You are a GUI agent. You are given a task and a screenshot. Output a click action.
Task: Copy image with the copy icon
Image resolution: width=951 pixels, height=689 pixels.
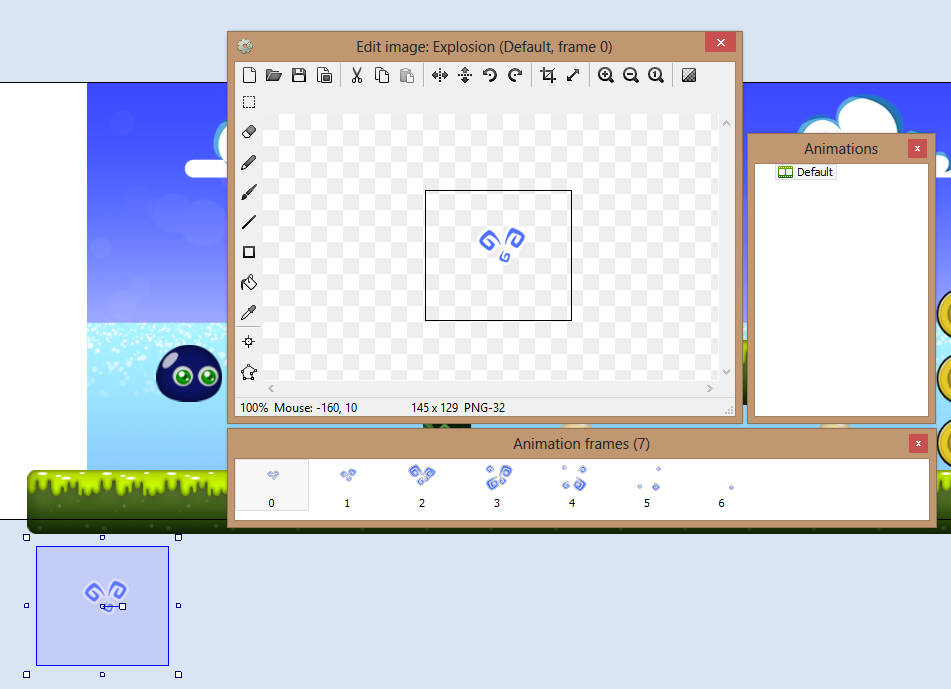381,75
